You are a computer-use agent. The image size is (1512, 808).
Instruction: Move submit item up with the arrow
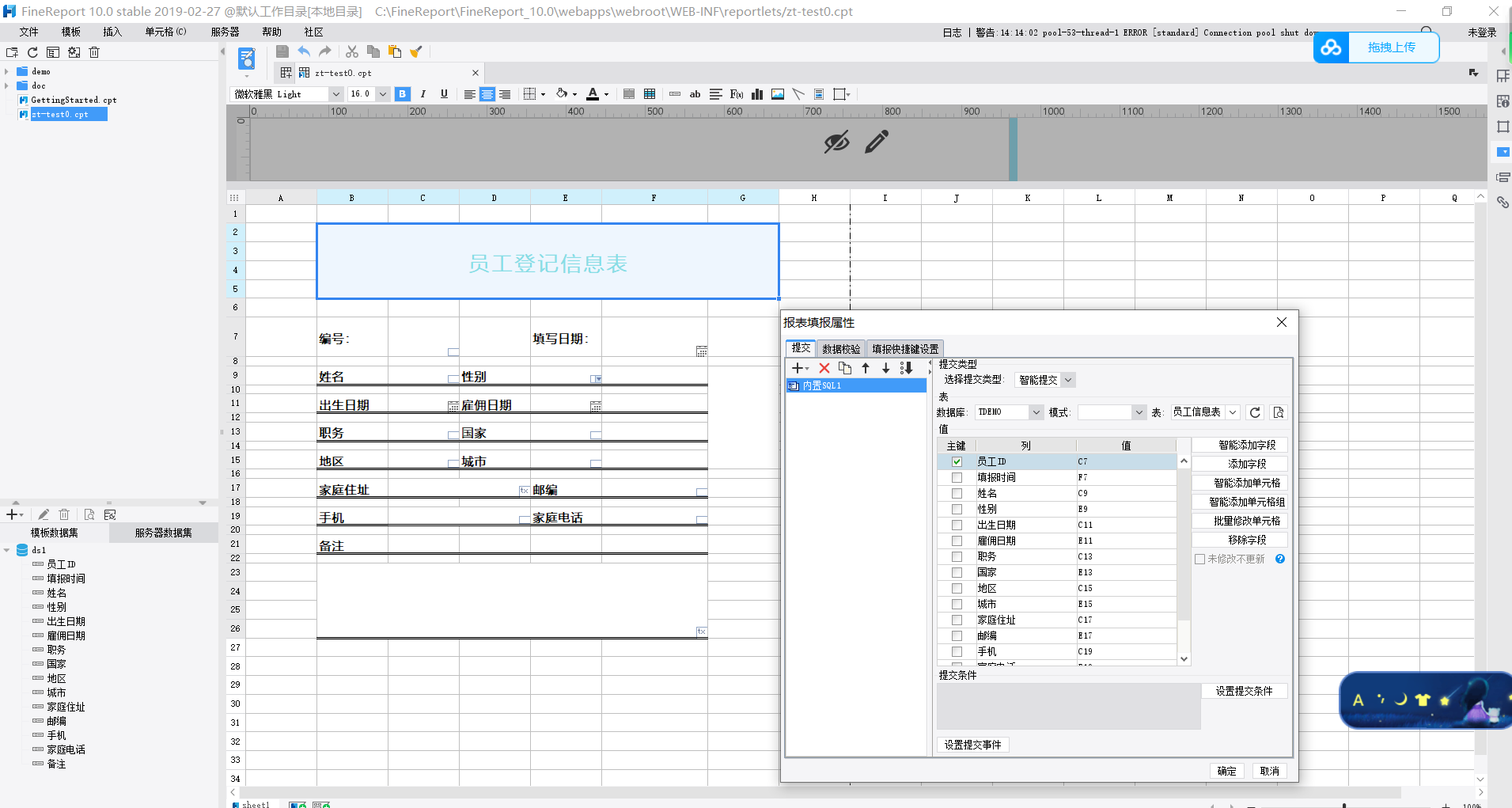click(x=866, y=368)
